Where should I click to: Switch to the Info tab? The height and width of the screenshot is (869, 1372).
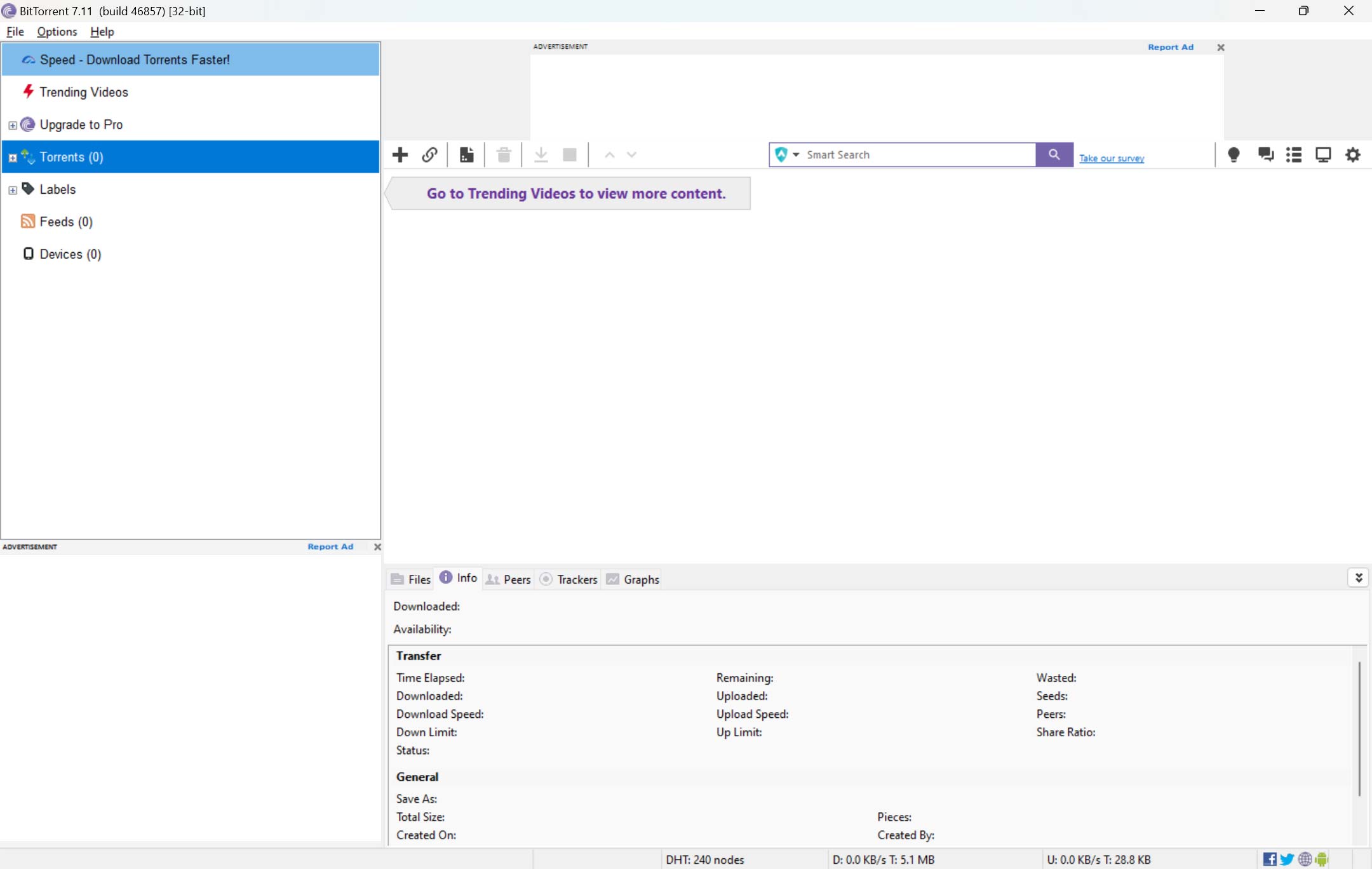coord(459,577)
